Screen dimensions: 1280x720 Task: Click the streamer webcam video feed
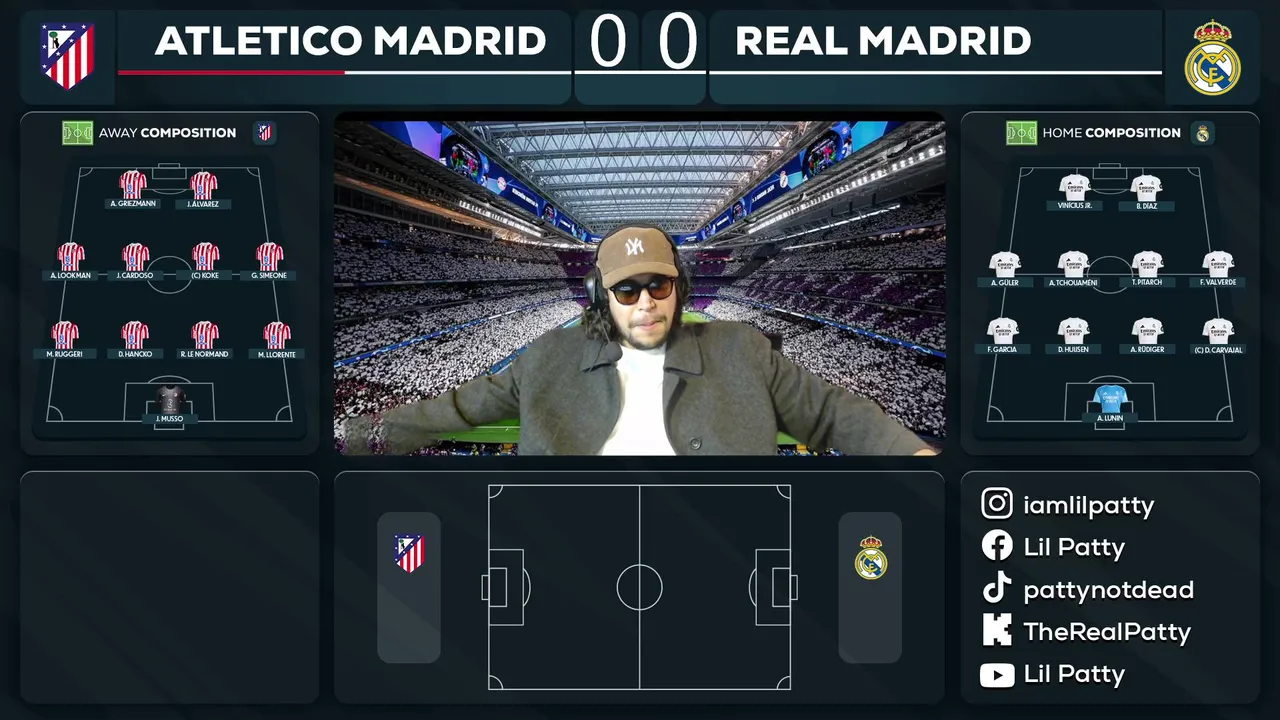click(x=640, y=288)
